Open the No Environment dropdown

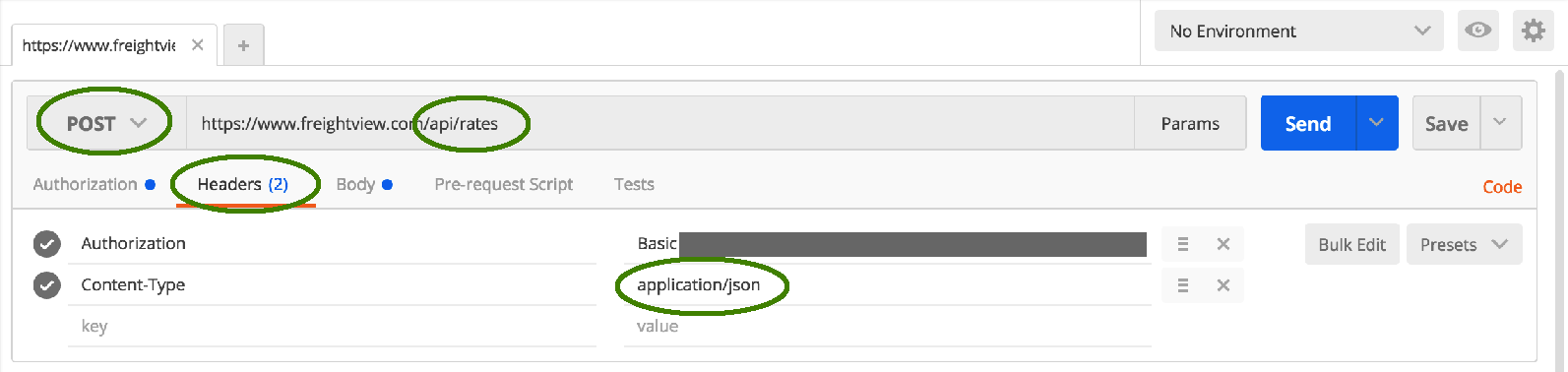click(x=1298, y=31)
